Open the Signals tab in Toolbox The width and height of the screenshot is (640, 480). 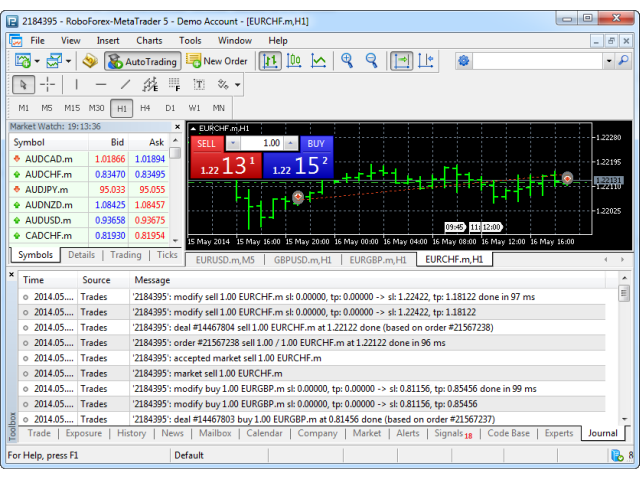pyautogui.click(x=453, y=433)
